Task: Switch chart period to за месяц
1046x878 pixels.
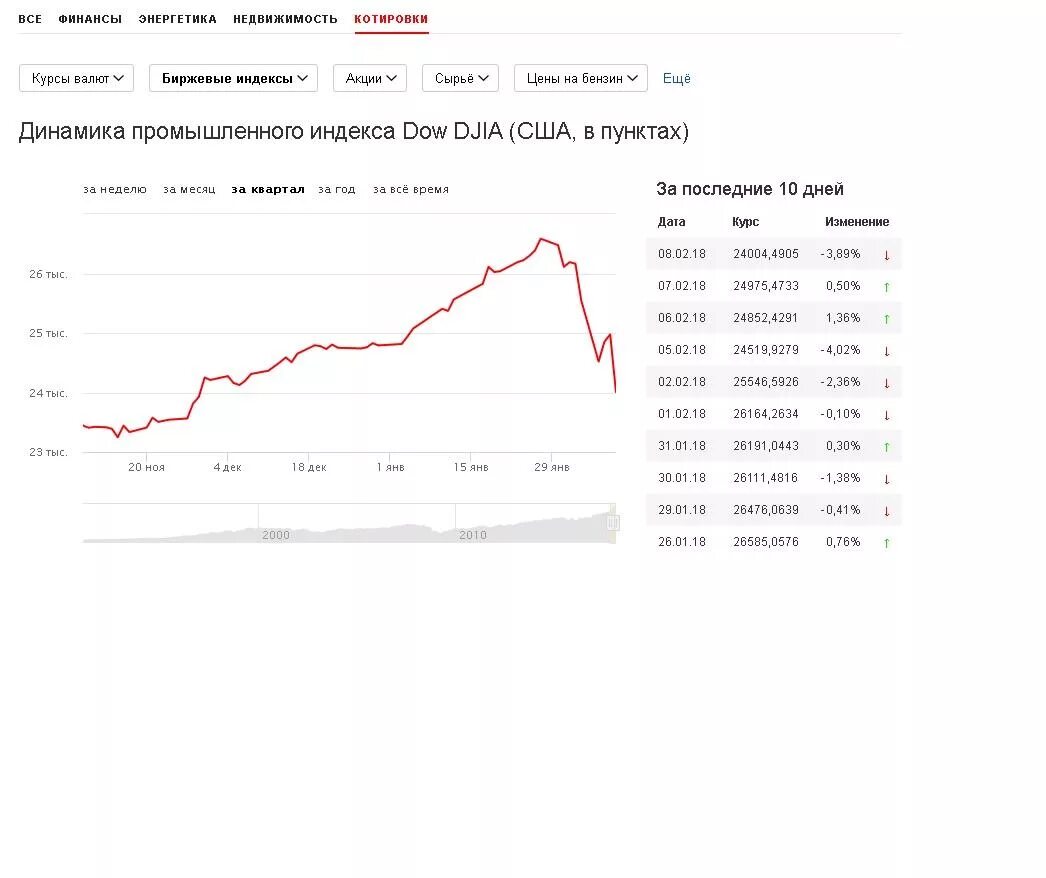Action: (189, 189)
